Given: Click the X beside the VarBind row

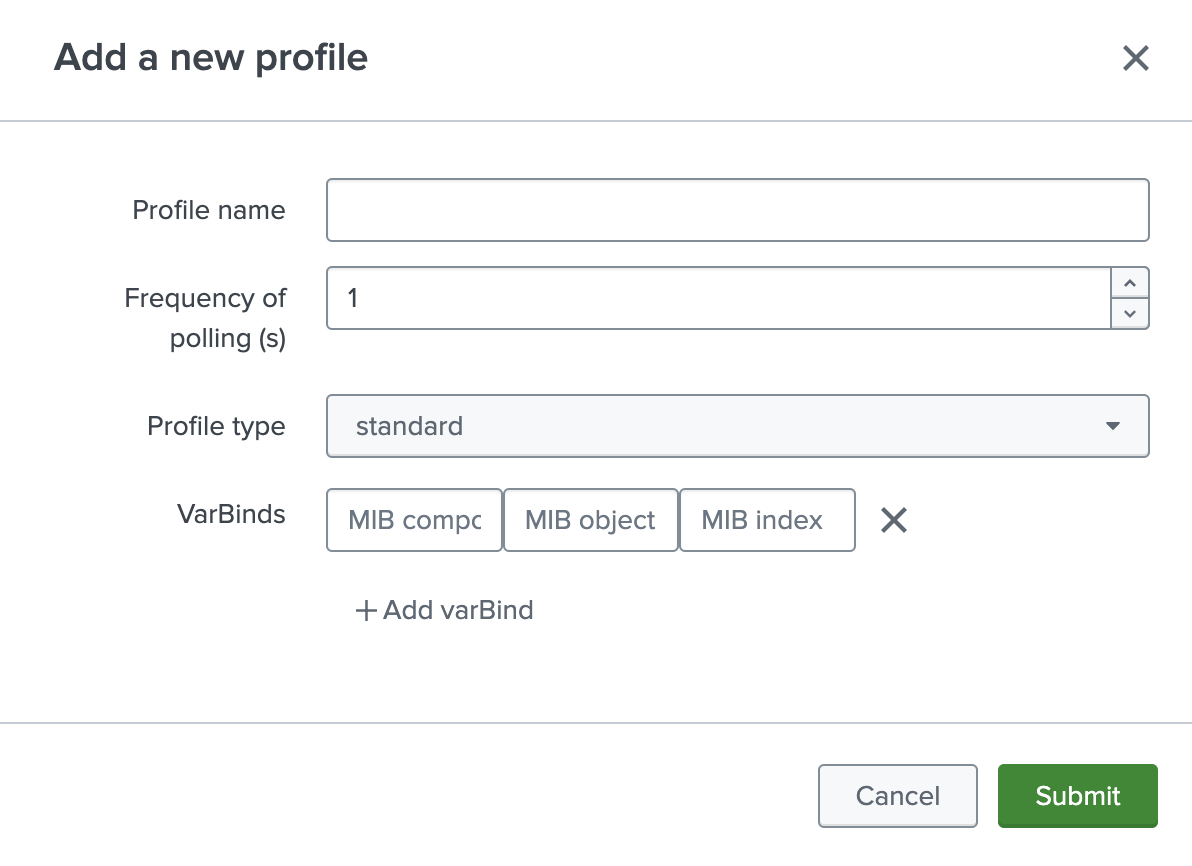Looking at the screenshot, I should click(893, 520).
